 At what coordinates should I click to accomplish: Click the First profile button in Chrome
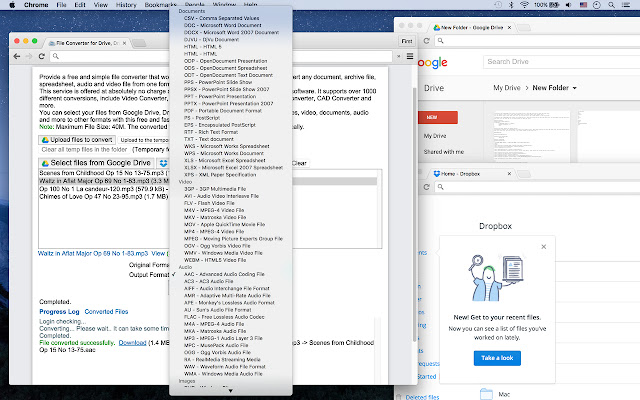[x=407, y=41]
